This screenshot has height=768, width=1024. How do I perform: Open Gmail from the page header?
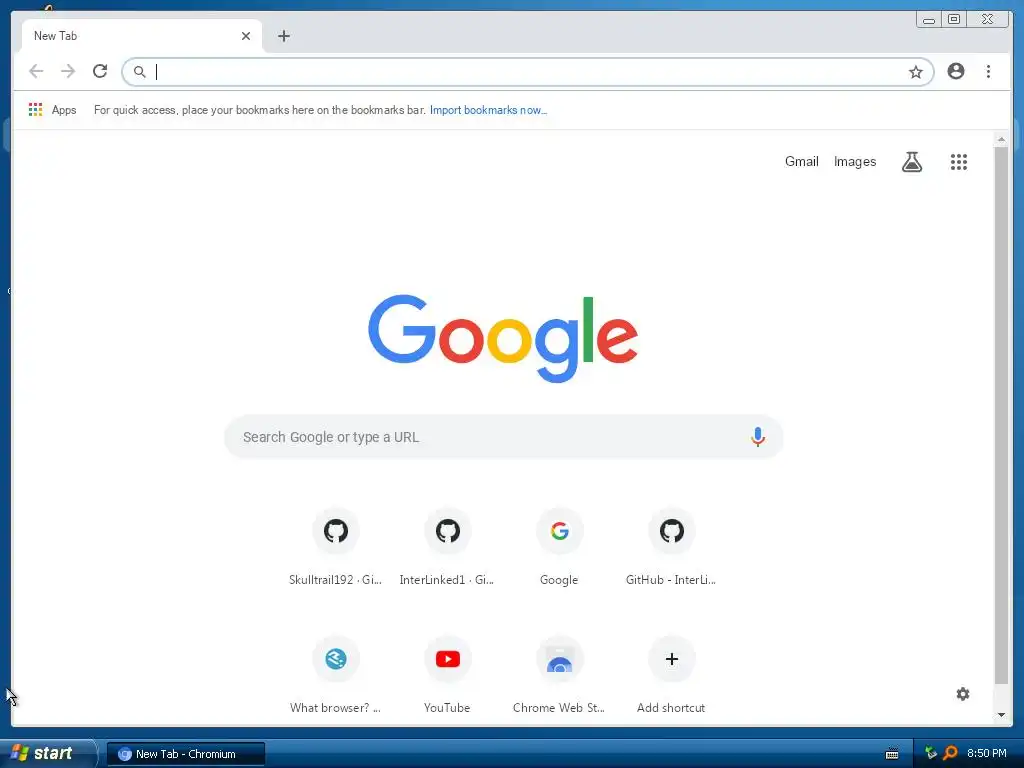coord(801,161)
